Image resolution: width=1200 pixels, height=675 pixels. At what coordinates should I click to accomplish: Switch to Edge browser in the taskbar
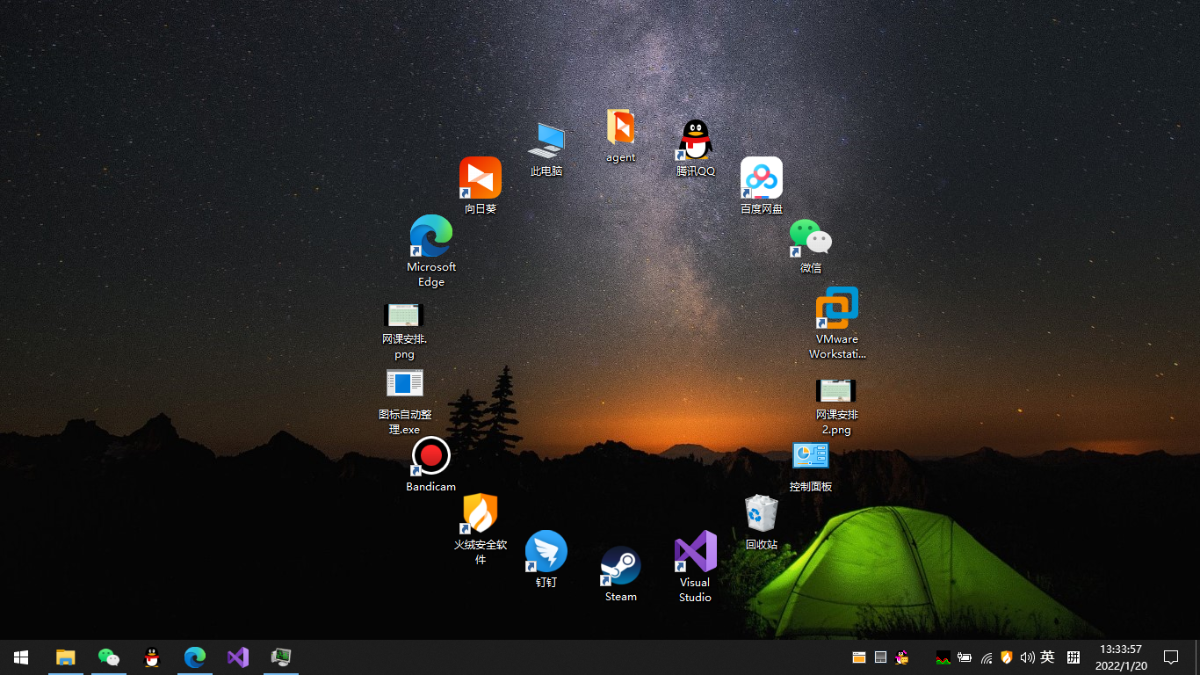194,657
